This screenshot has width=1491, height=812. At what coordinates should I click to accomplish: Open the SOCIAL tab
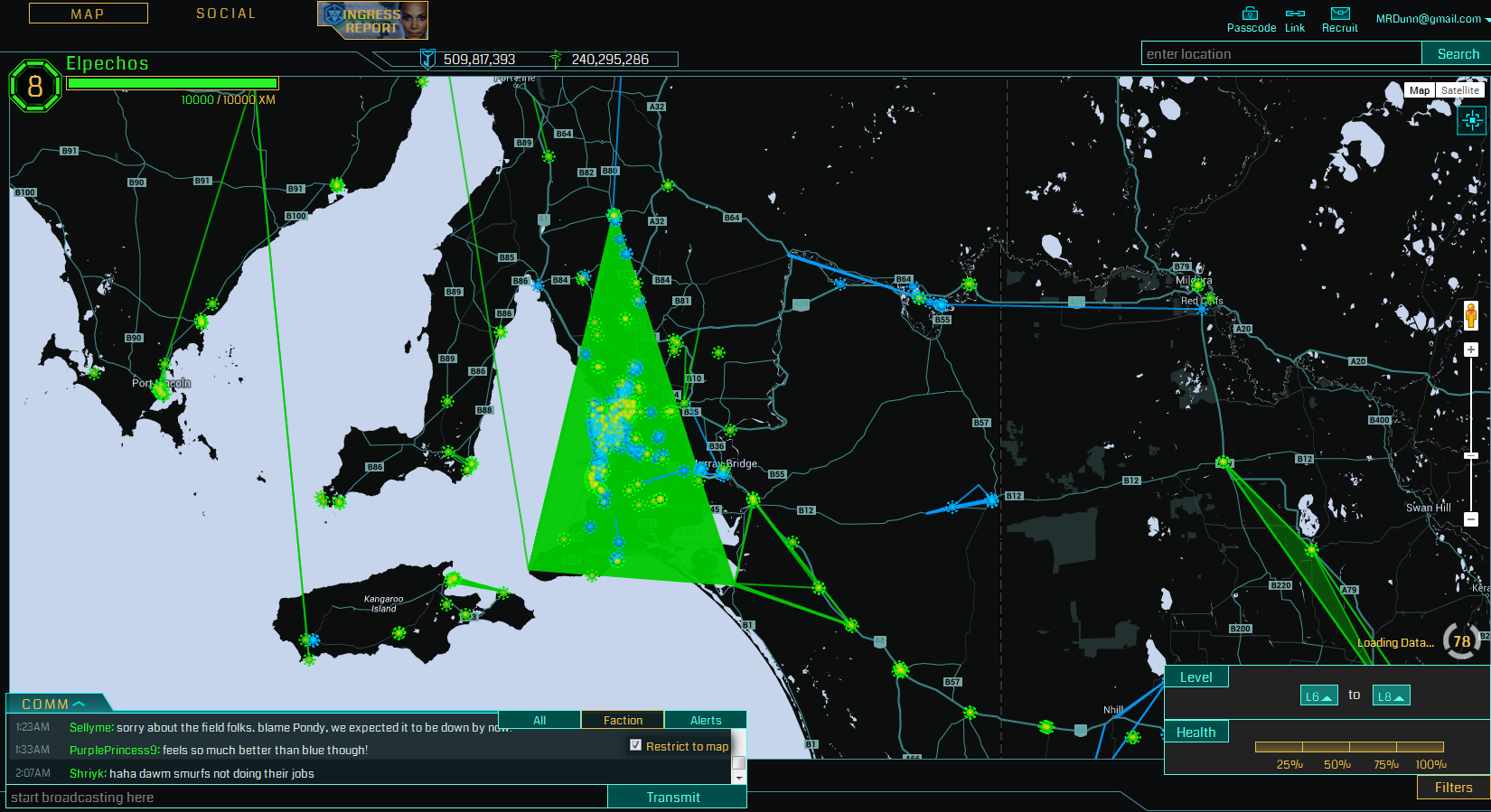click(226, 14)
